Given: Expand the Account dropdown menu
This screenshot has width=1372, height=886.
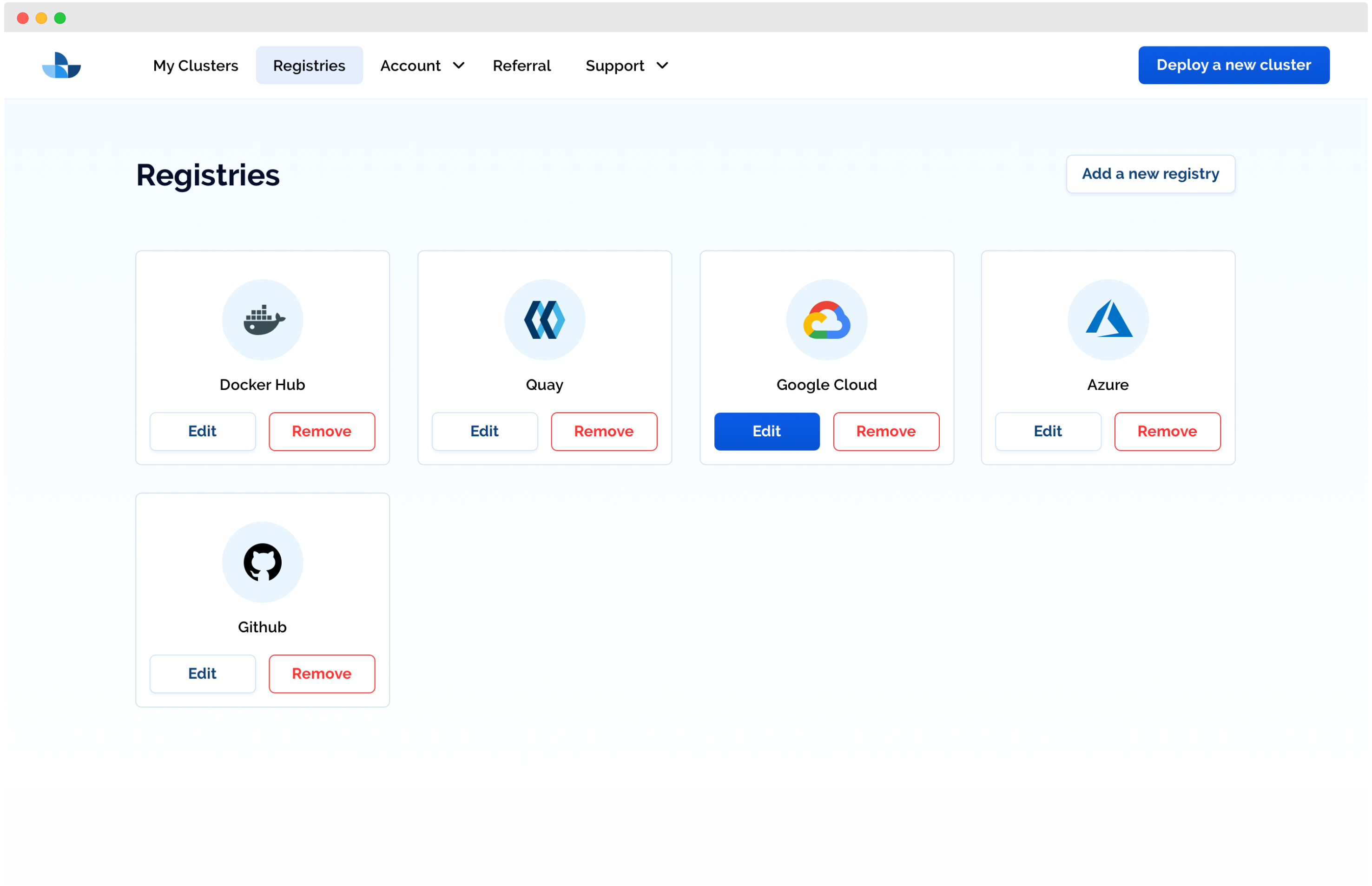Looking at the screenshot, I should (x=422, y=66).
